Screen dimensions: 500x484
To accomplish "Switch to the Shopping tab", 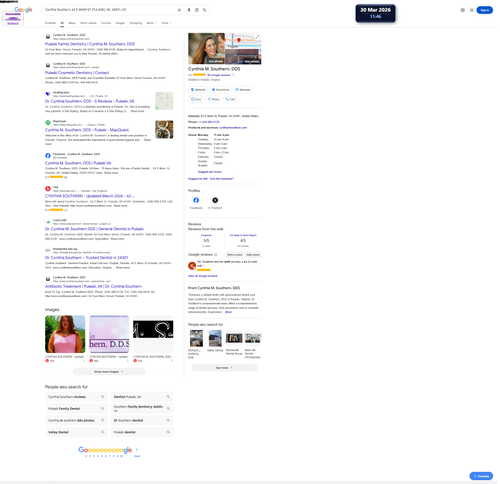I will pyautogui.click(x=136, y=23).
